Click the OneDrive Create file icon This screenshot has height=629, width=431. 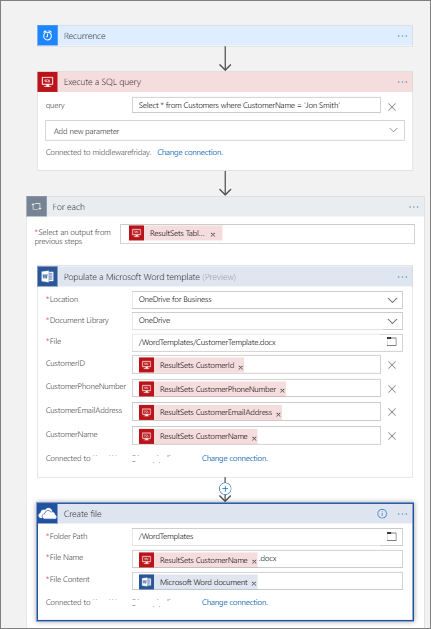(47, 513)
